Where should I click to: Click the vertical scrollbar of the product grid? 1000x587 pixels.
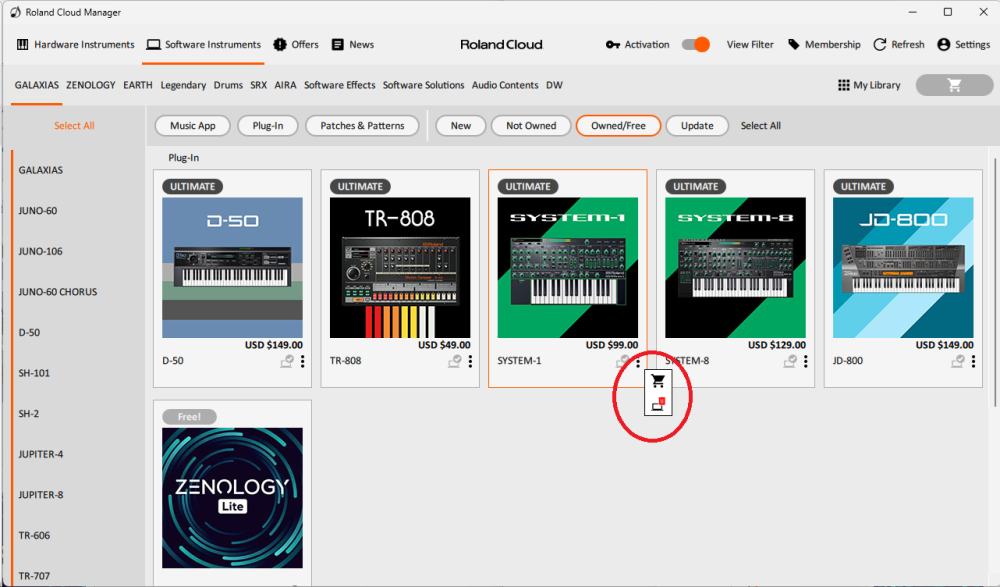point(994,281)
